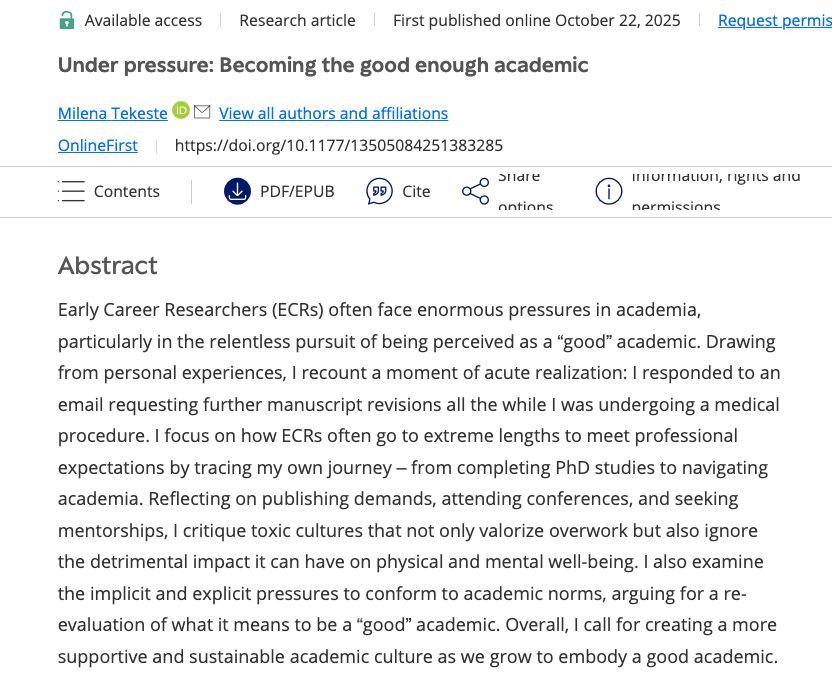Open the Milena Tekeste author link
This screenshot has height=698, width=832.
[x=112, y=113]
